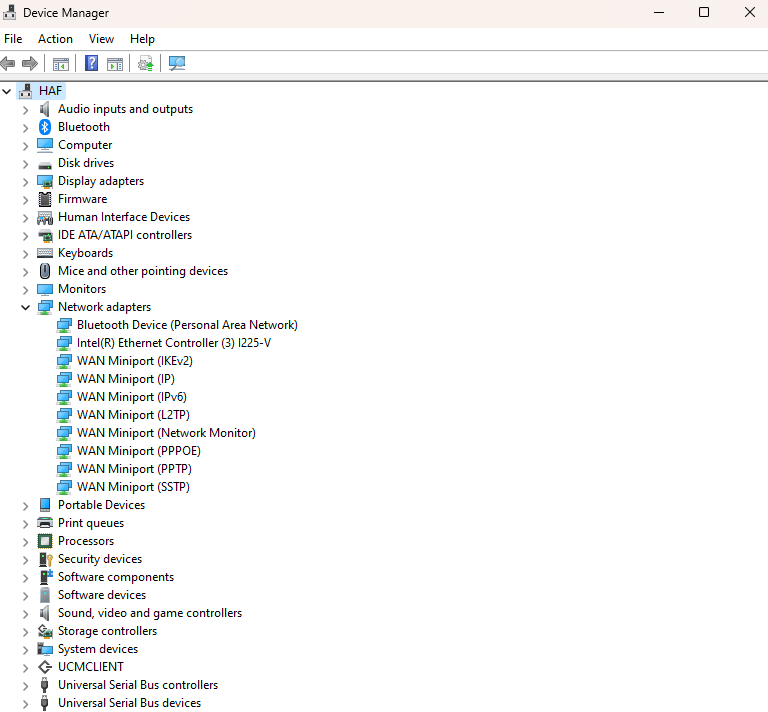Click the Security devices key icon
The height and width of the screenshot is (712, 768).
coord(45,560)
